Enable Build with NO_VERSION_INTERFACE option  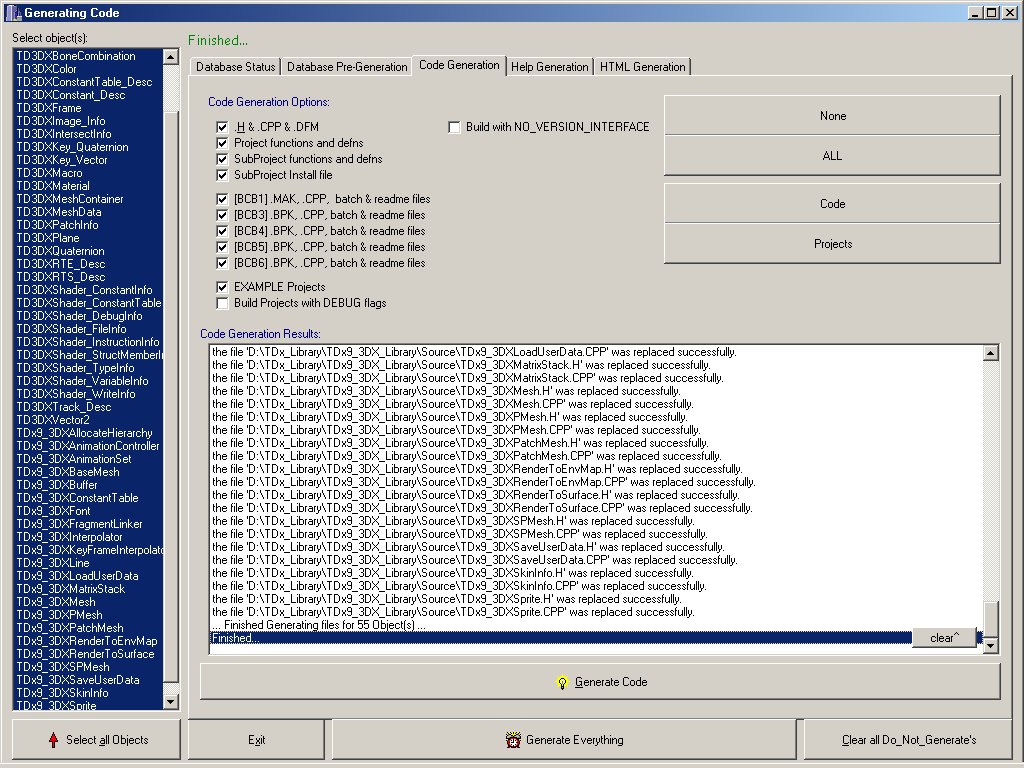coord(454,127)
